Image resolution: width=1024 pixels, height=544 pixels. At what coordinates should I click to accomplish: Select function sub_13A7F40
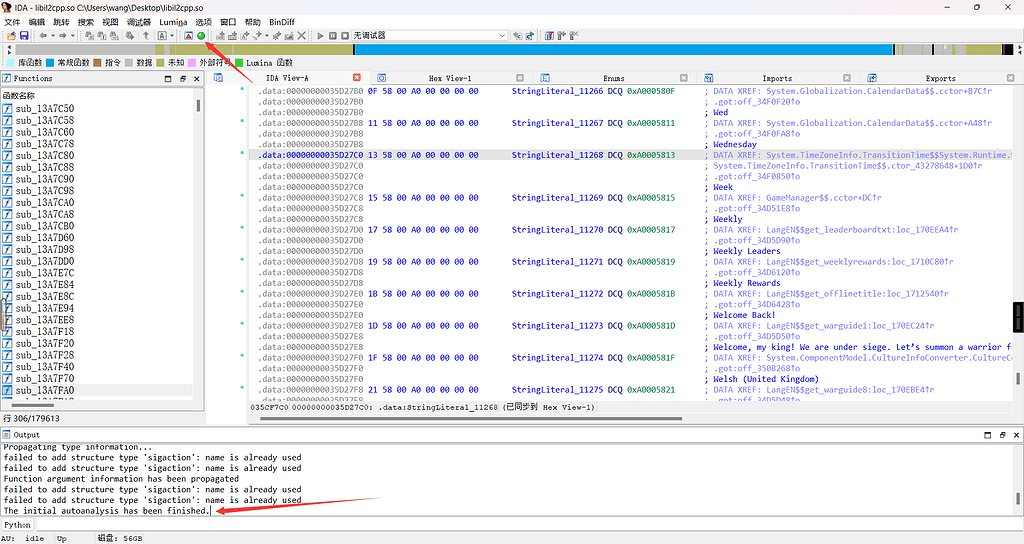click(44, 367)
